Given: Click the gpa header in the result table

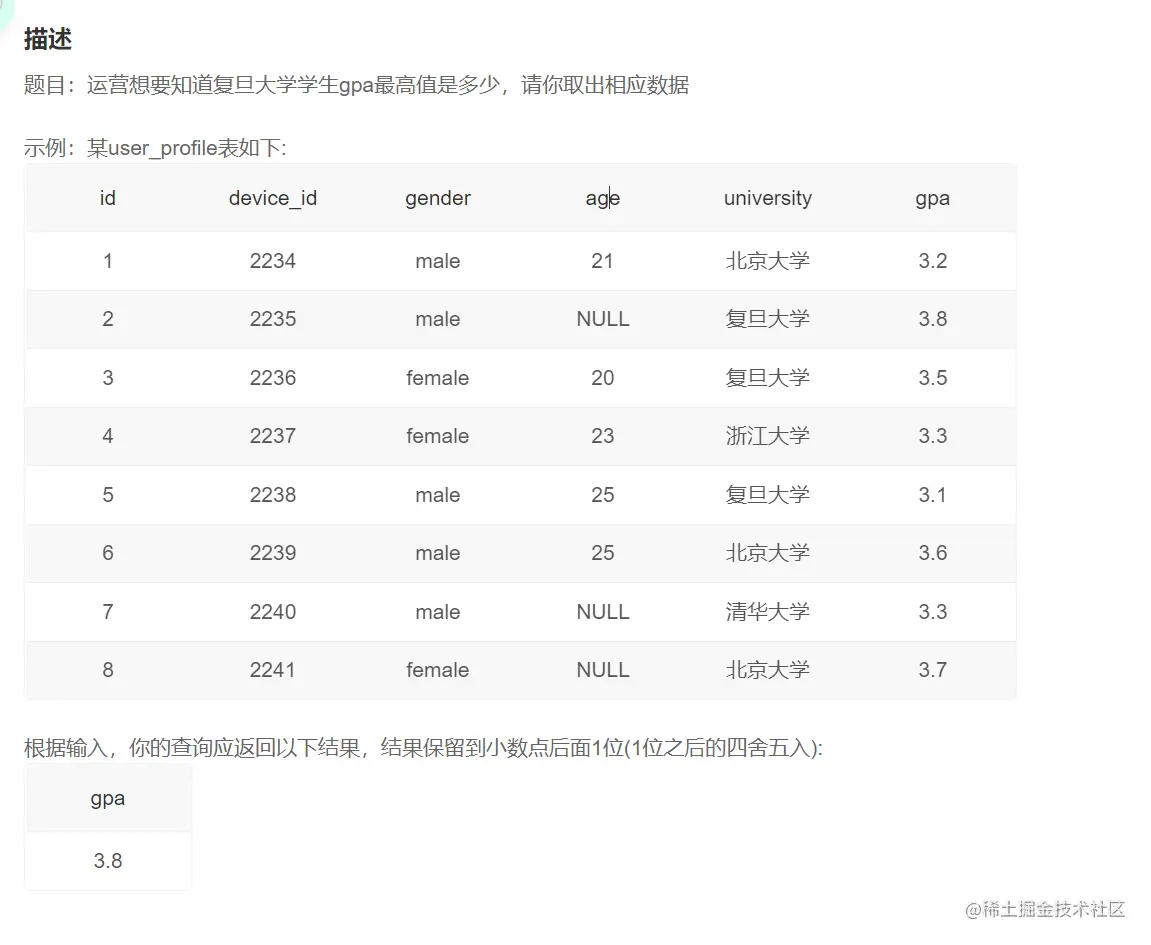Looking at the screenshot, I should pyautogui.click(x=108, y=799).
